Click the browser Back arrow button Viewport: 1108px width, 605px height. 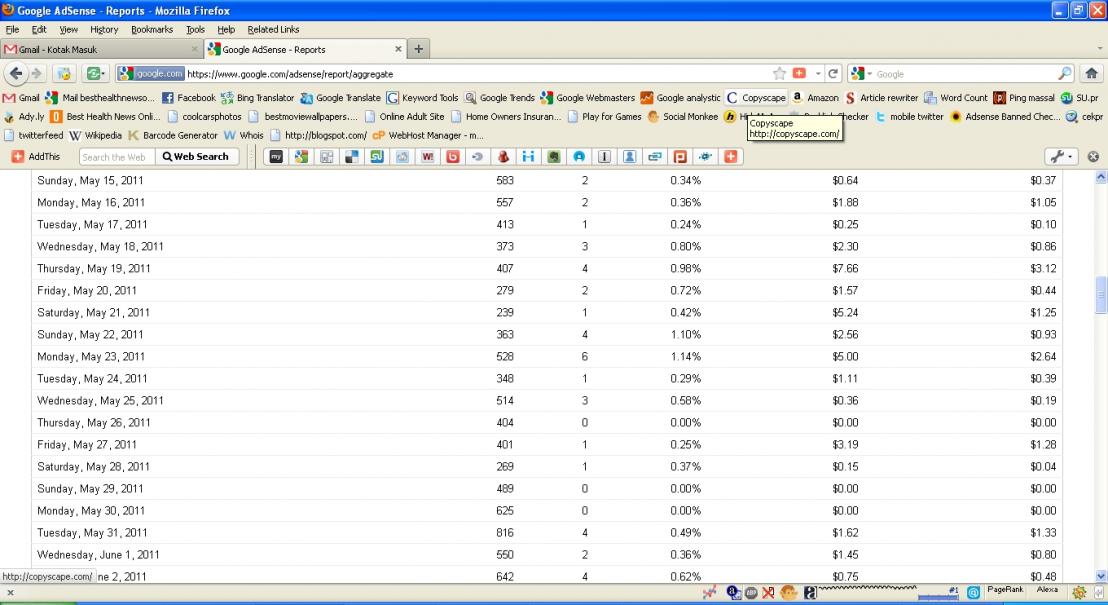point(17,74)
